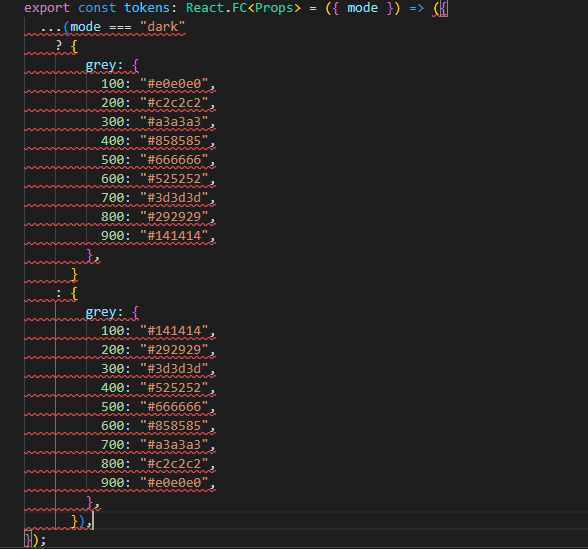Click the 100: "#141414" line
Viewport: 588px width, 549px height.
(158, 331)
